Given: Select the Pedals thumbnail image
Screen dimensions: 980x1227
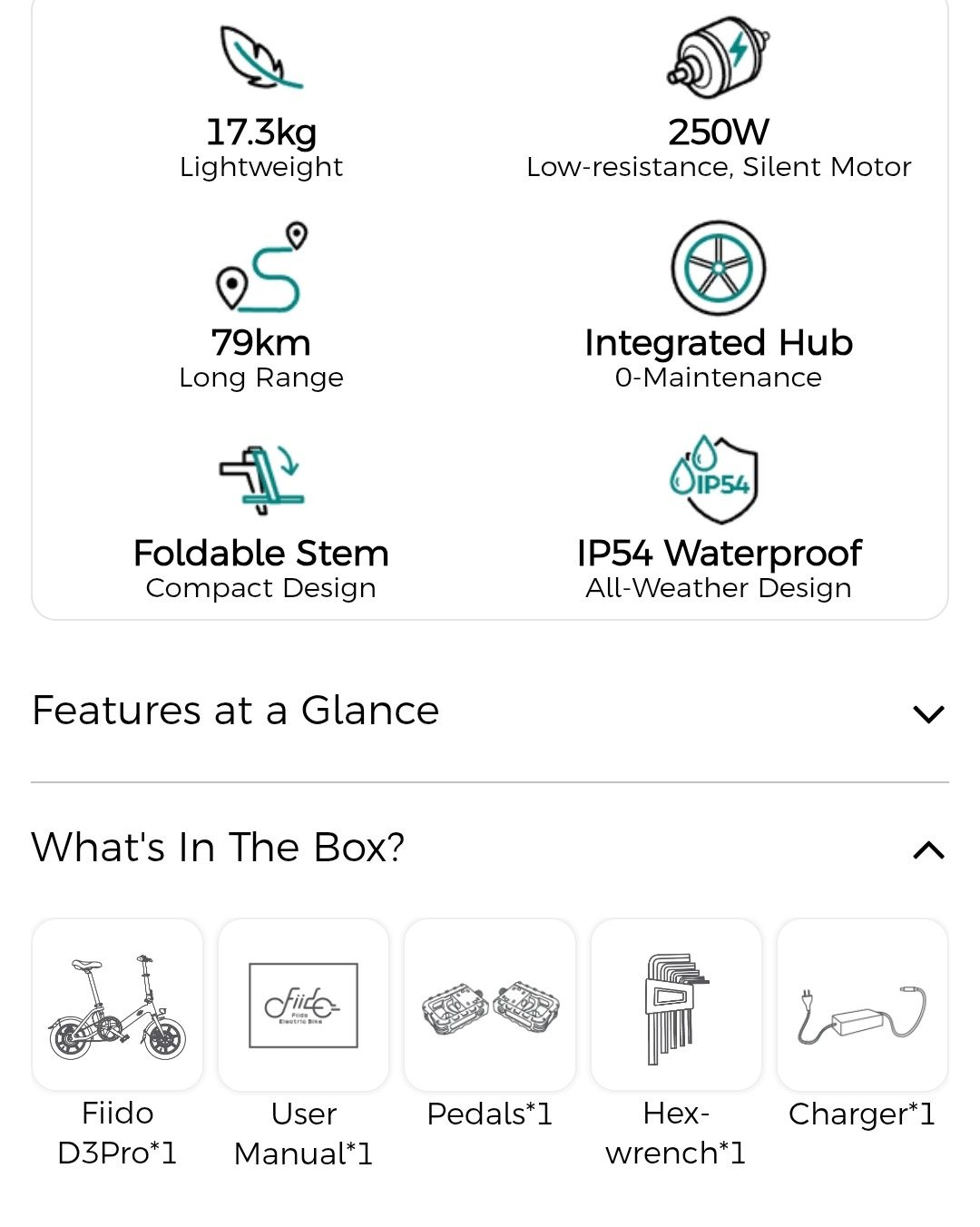Looking at the screenshot, I should (x=490, y=1005).
